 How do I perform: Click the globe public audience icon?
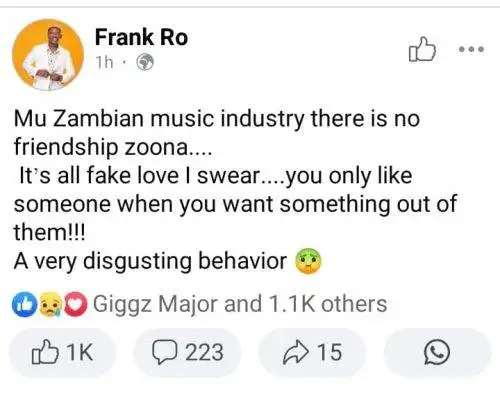145,62
